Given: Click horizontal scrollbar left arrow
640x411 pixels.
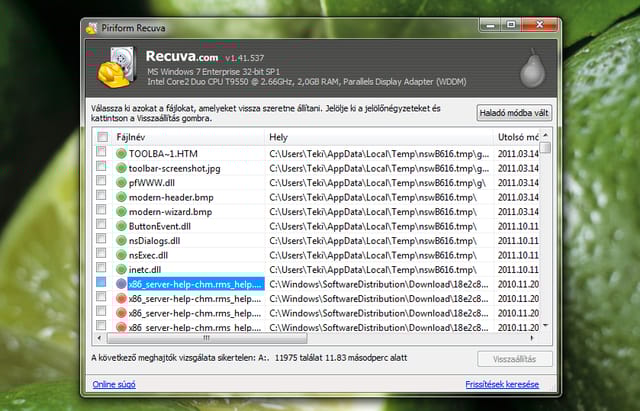Looking at the screenshot, I should click(99, 338).
